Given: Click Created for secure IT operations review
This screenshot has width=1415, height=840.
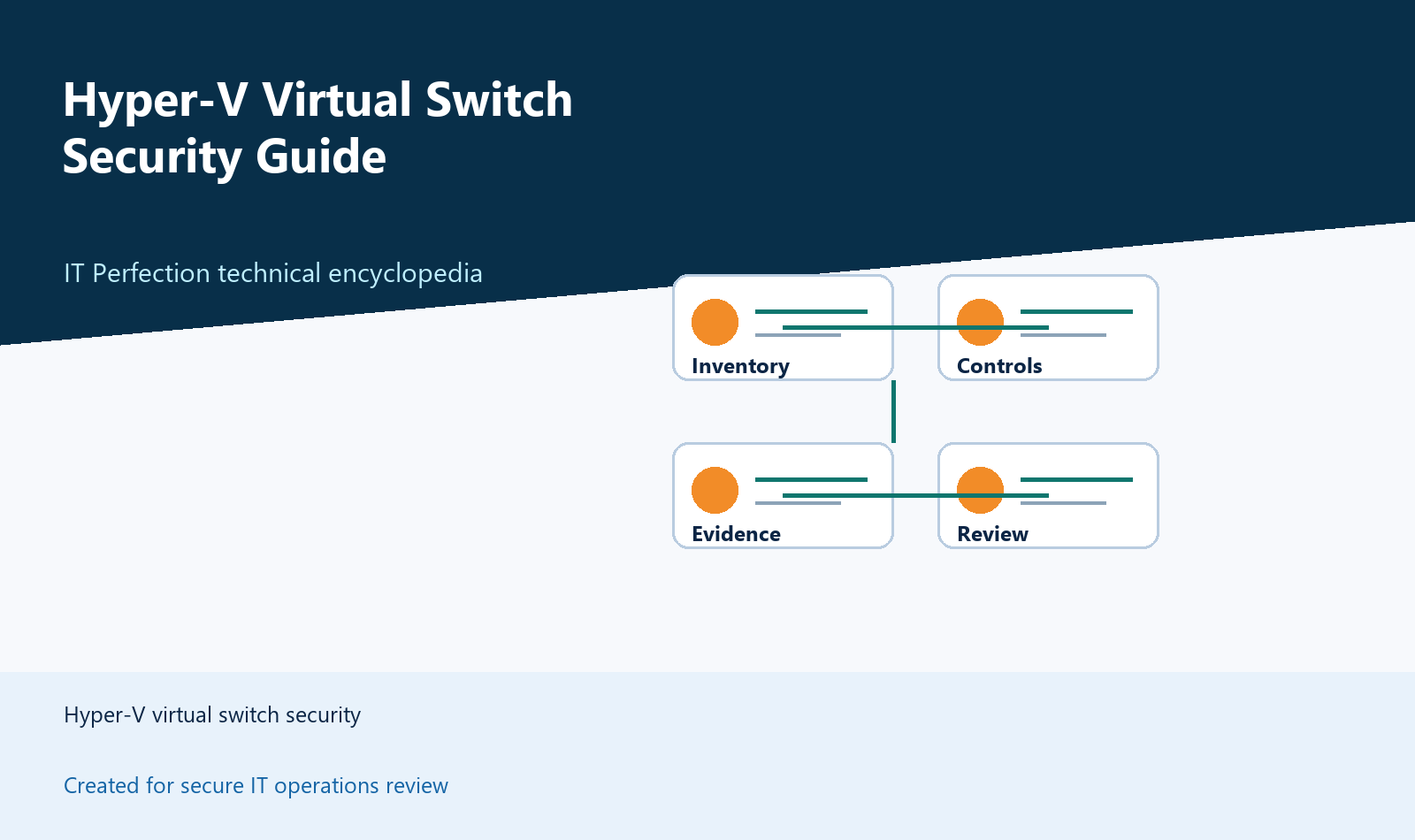Looking at the screenshot, I should click(256, 785).
